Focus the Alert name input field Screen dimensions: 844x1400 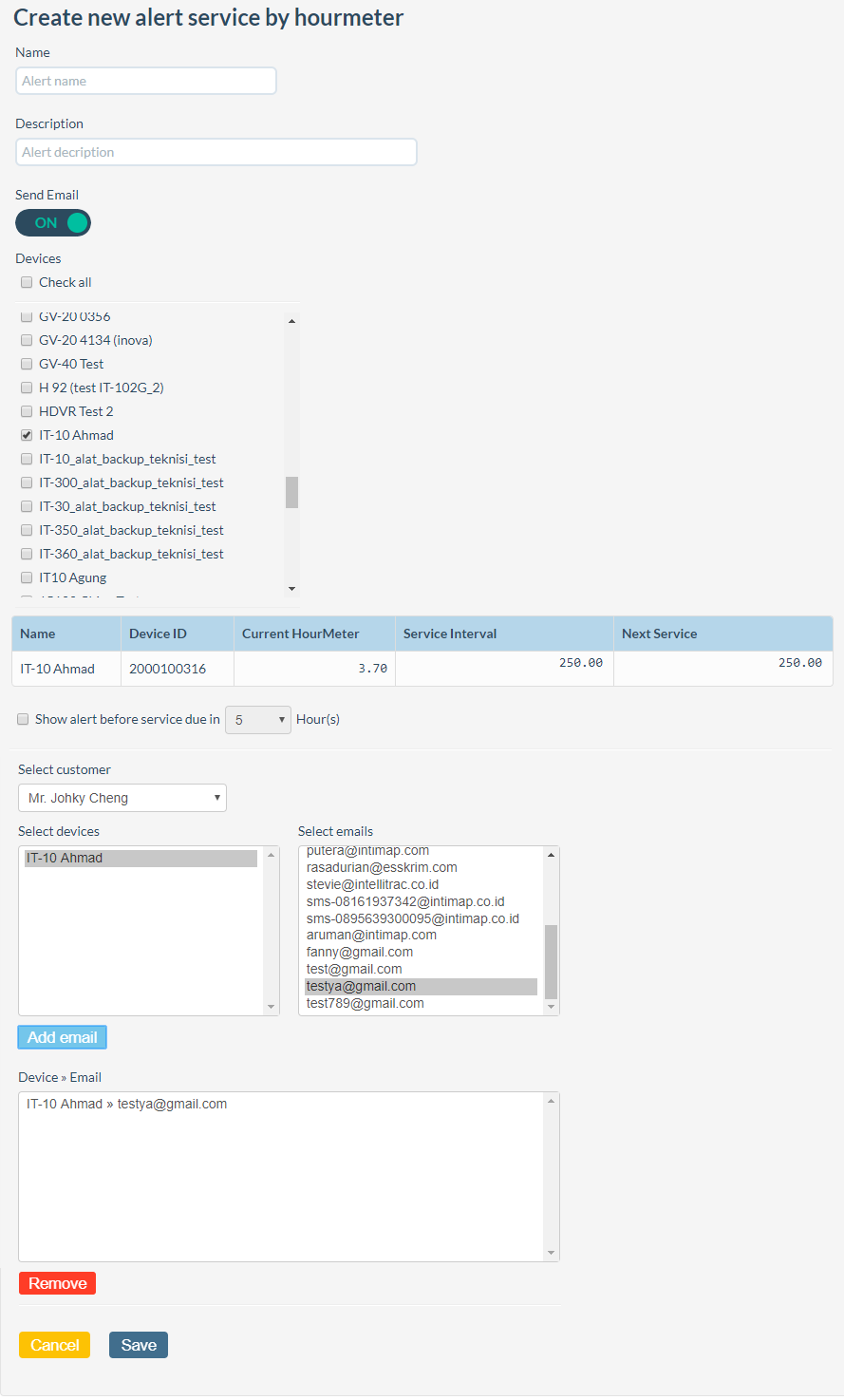(x=146, y=81)
